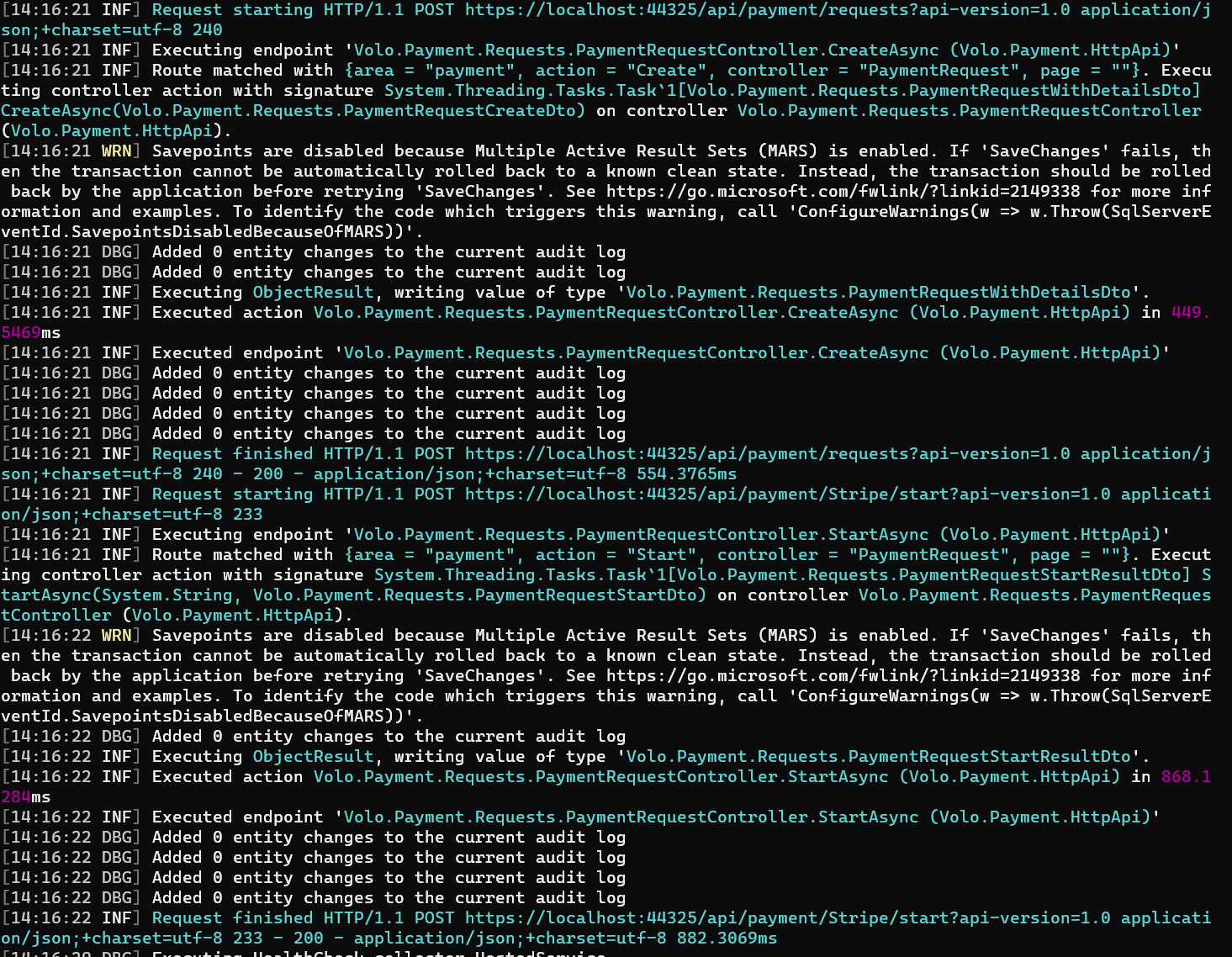Screen dimensions: 1232x957
Task: Click Stripe/start URL in the Request starting line
Action: click(x=787, y=494)
